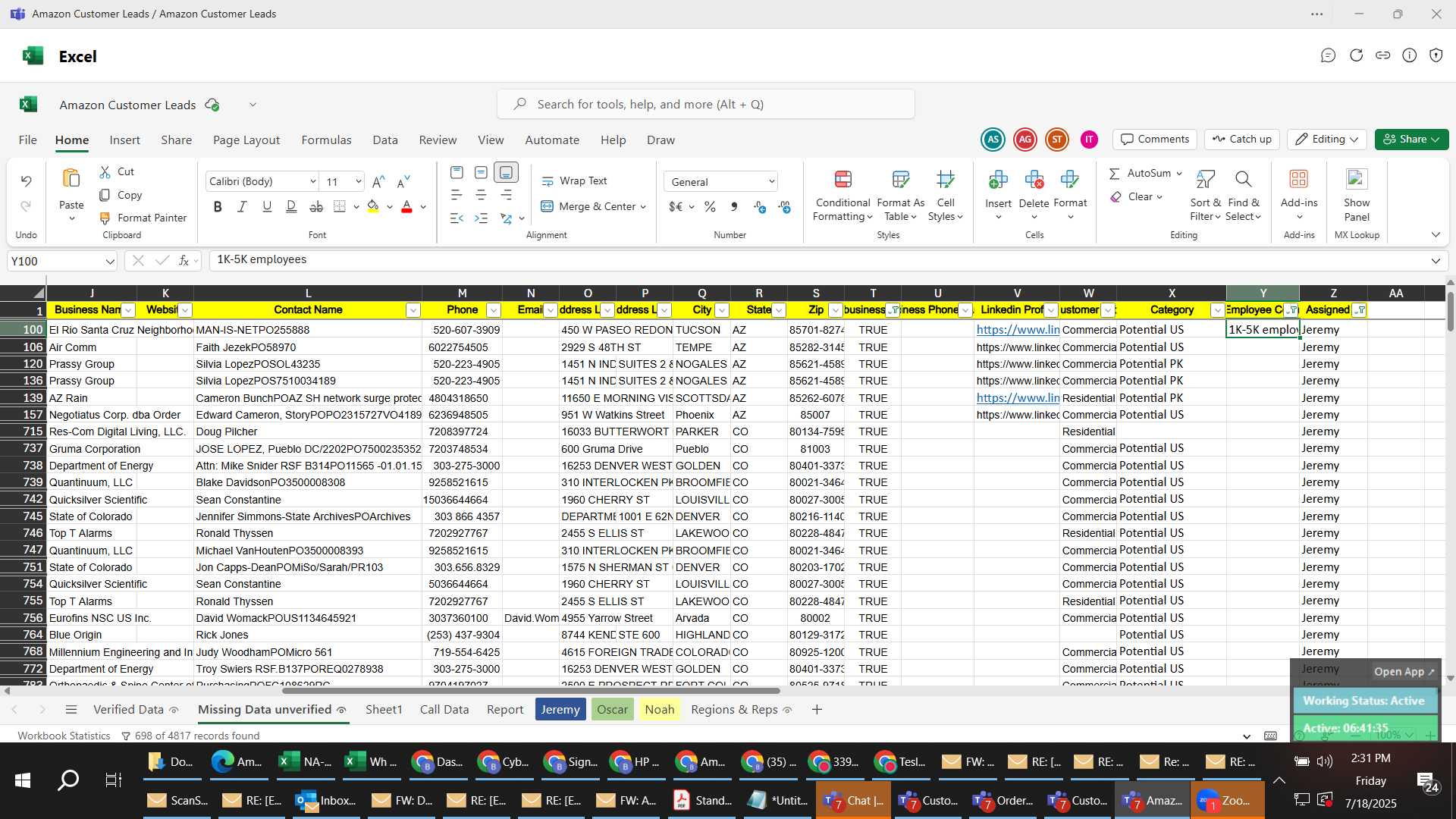Apply comma style format
The height and width of the screenshot is (819, 1456).
click(734, 206)
